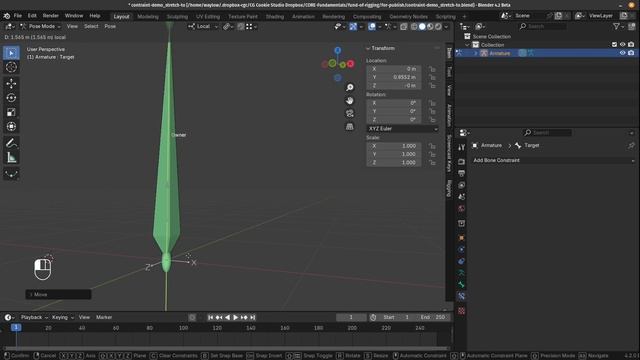Click the current frame number field
Viewport: 640px width, 360px height.
[351, 317]
